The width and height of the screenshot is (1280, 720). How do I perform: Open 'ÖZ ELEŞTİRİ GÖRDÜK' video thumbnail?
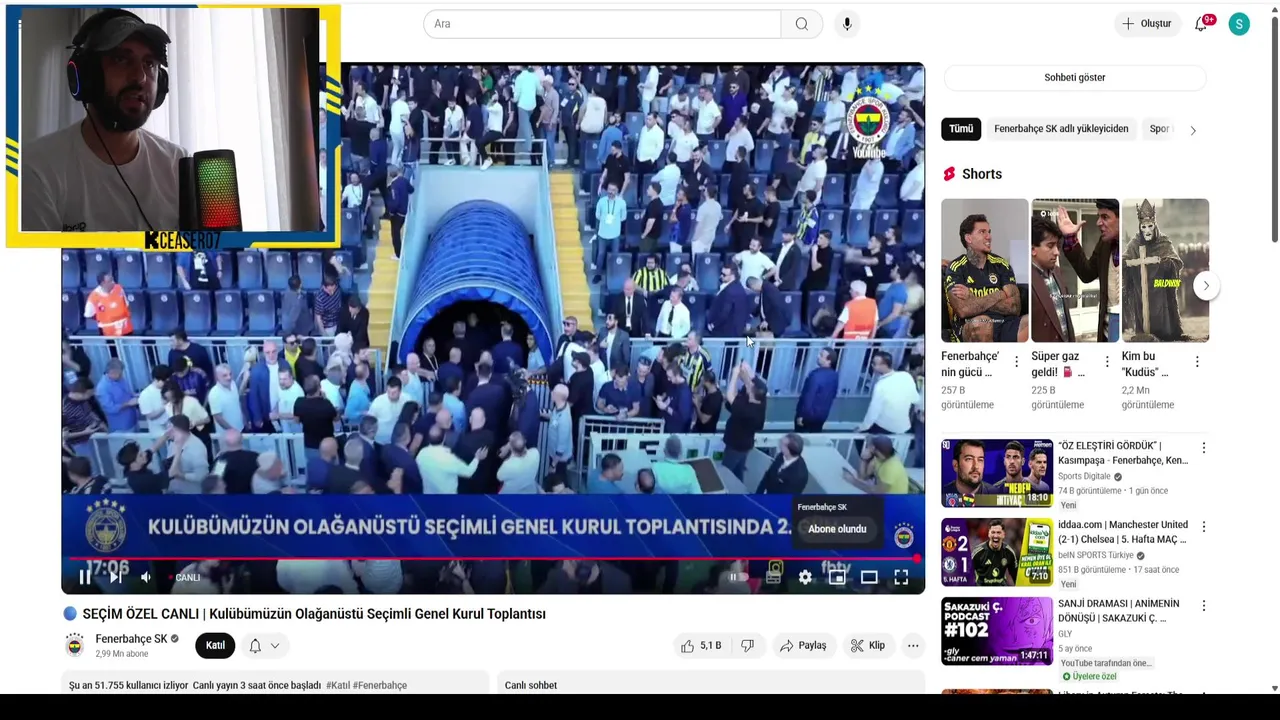[997, 473]
